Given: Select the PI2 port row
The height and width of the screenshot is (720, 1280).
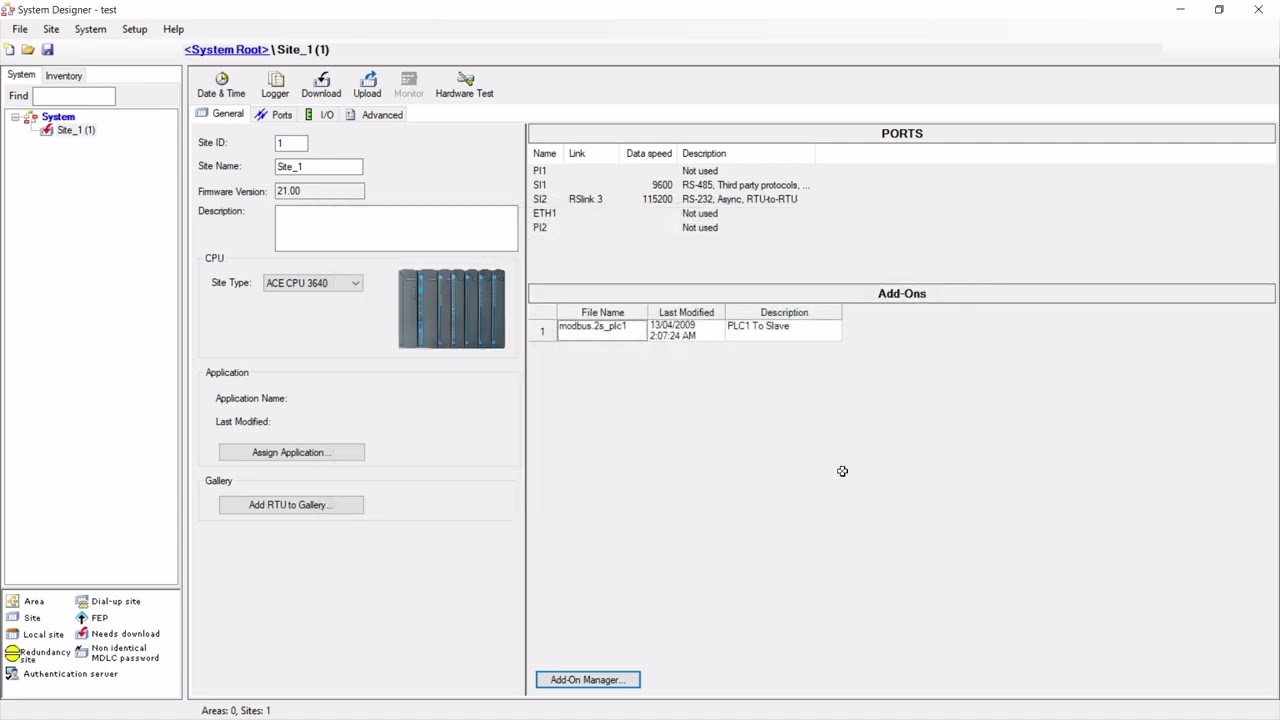Looking at the screenshot, I should [x=672, y=227].
